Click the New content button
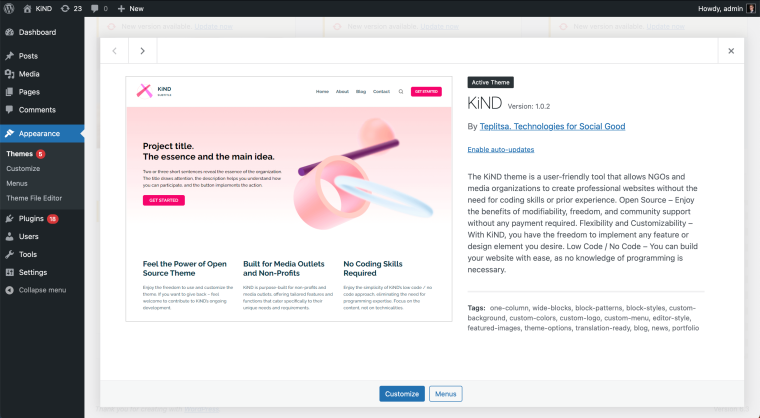 (130, 8)
